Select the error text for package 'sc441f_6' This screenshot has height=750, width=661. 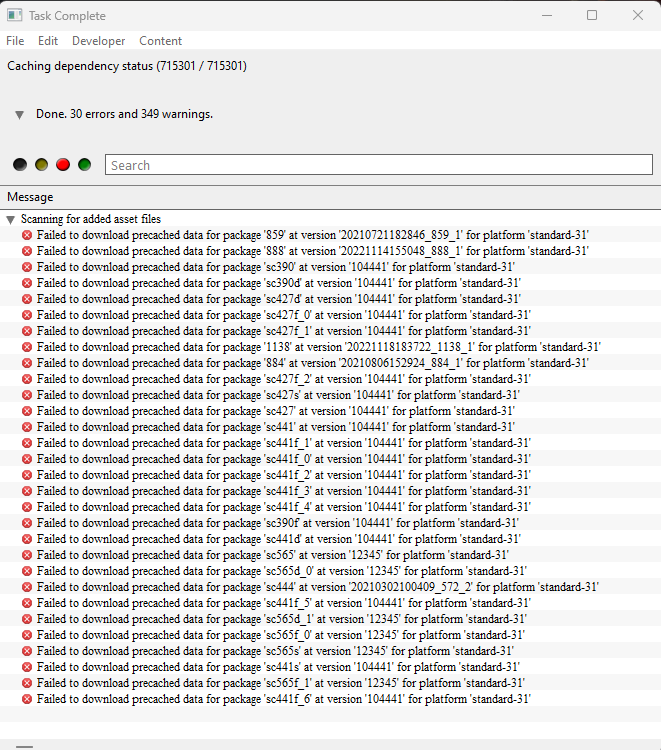click(284, 699)
